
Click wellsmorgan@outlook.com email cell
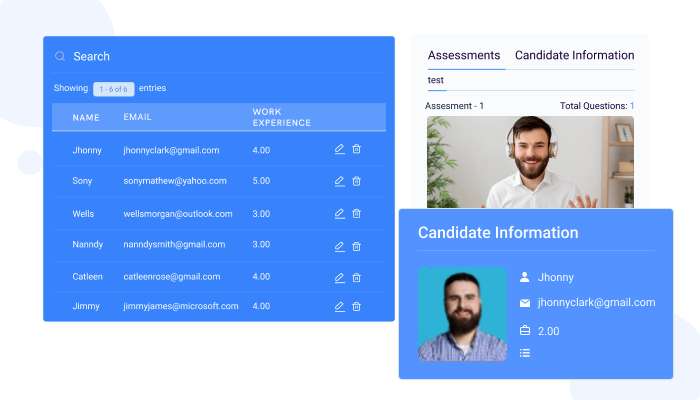[x=178, y=214]
